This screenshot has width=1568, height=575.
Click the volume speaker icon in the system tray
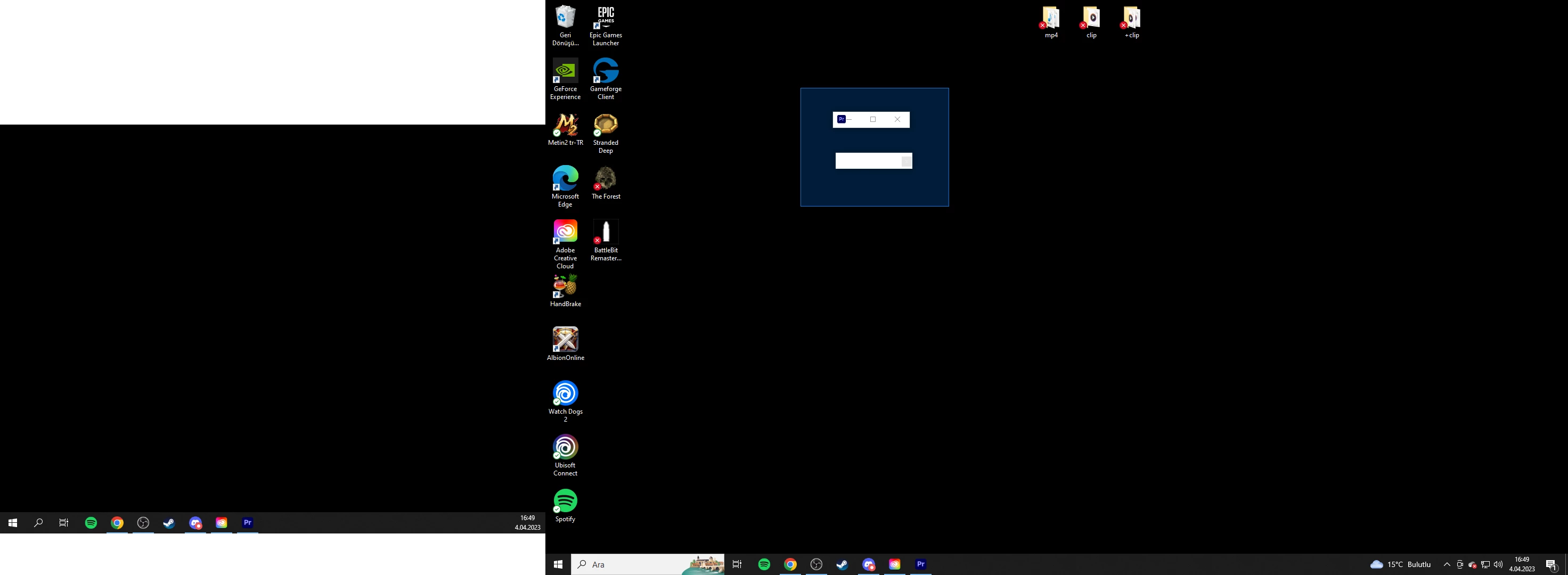click(x=1498, y=565)
